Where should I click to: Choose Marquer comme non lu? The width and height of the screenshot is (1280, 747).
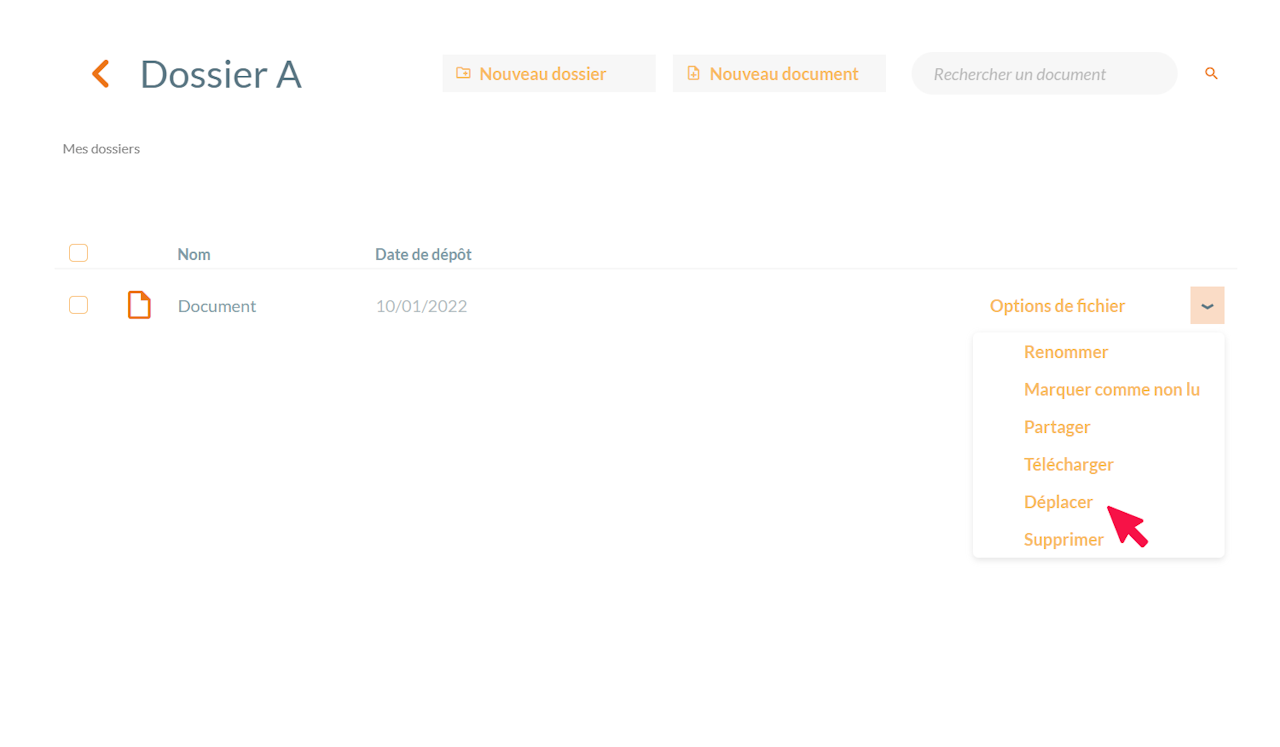[x=1112, y=390]
